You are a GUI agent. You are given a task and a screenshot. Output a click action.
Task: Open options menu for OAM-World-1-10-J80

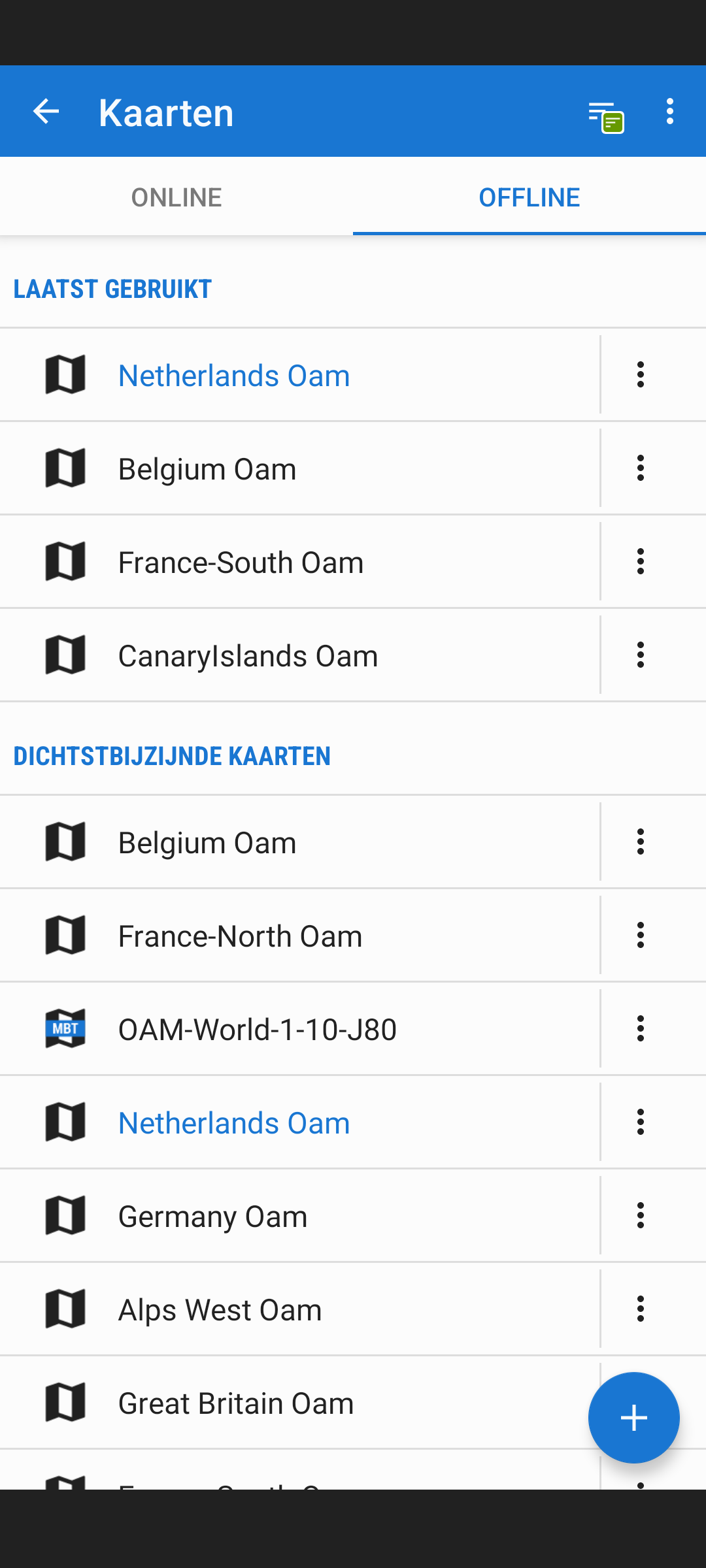coord(641,1029)
